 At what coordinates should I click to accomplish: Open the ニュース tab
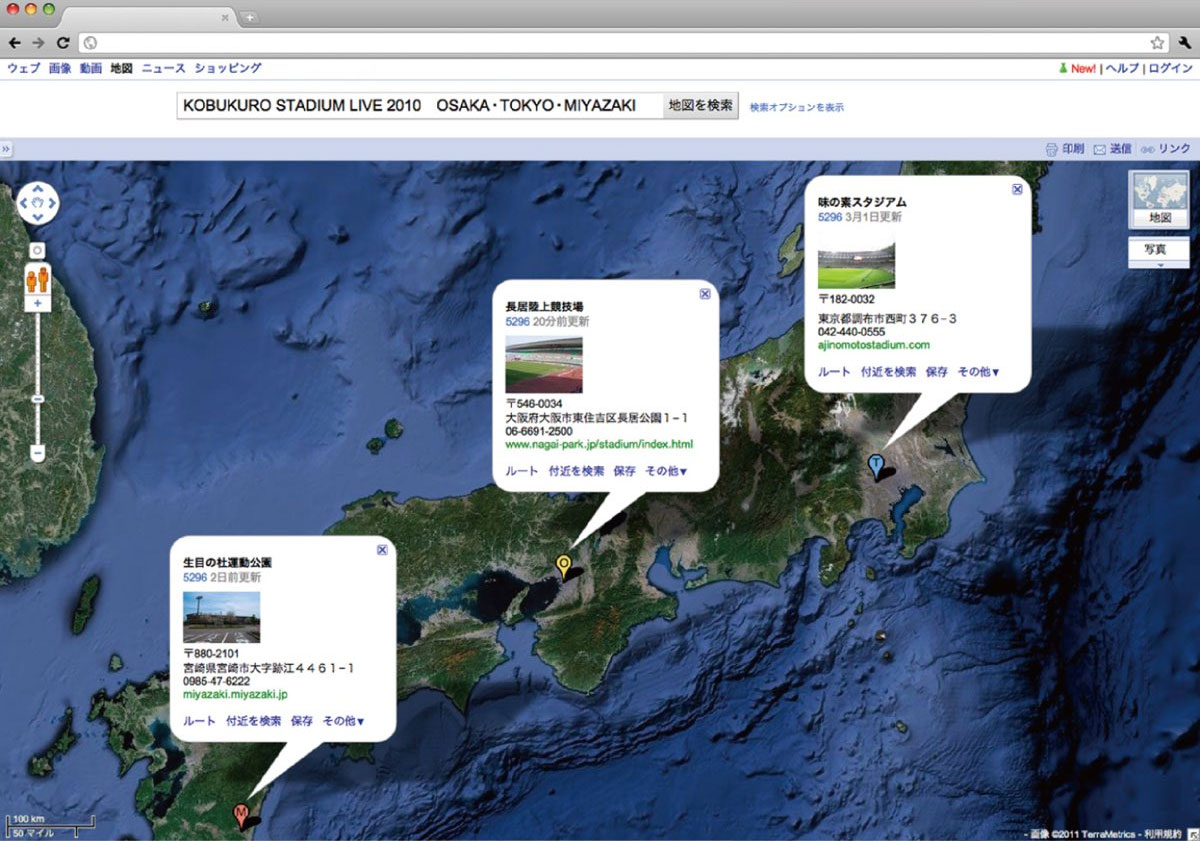(x=163, y=68)
